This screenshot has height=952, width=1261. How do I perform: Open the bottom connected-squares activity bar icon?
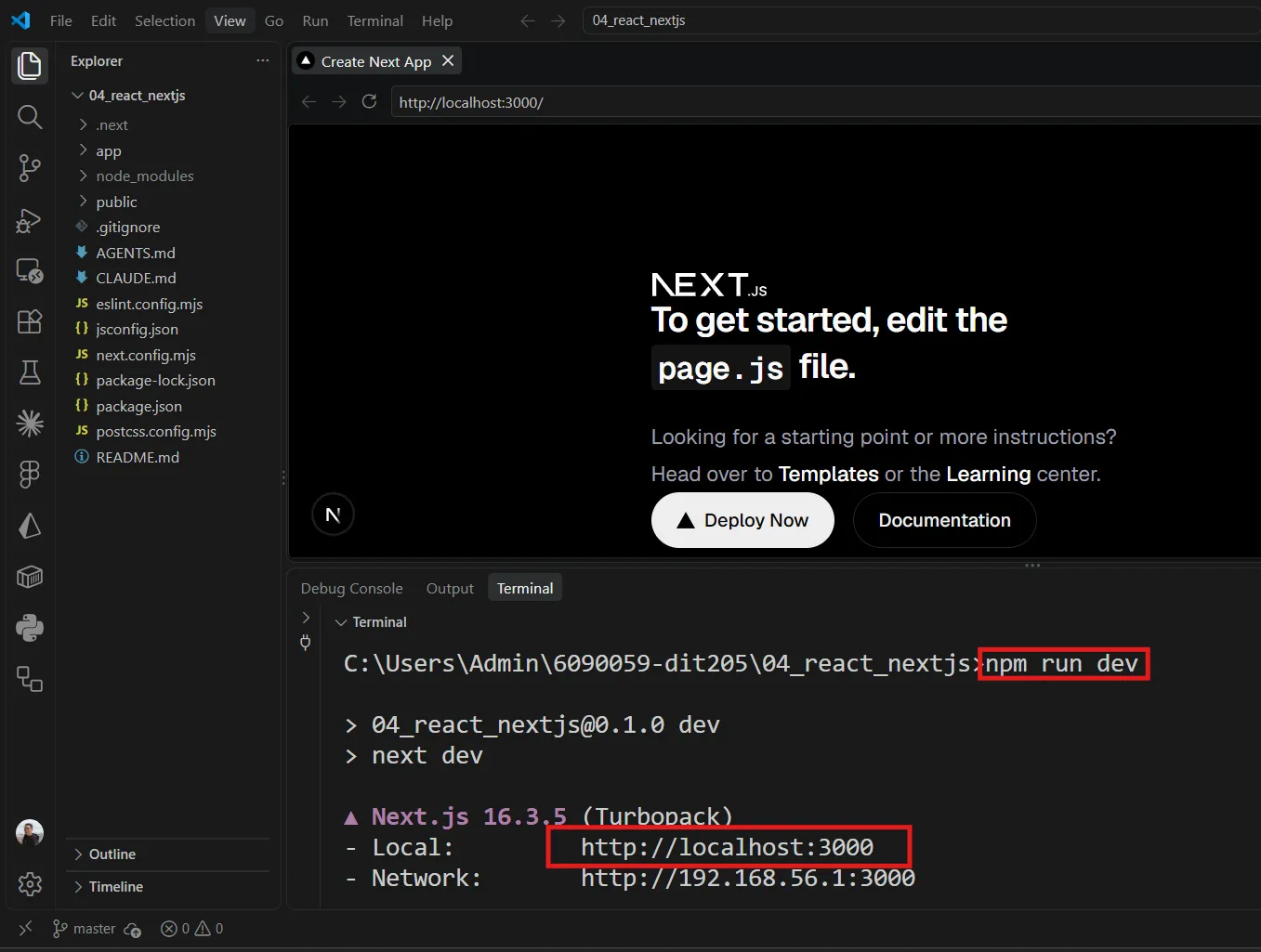30,679
